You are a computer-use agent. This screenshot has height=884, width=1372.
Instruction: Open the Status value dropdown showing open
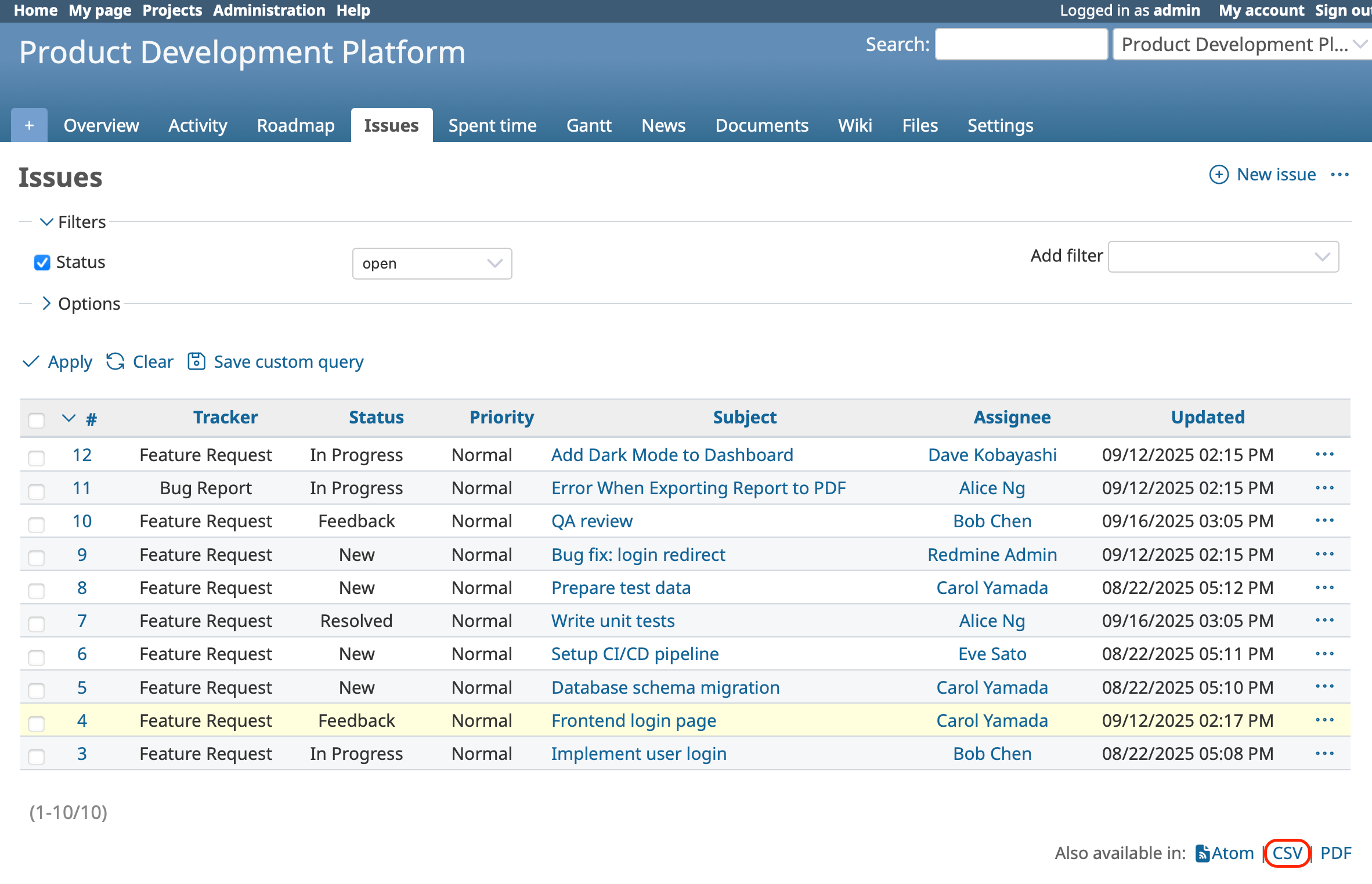pos(432,263)
